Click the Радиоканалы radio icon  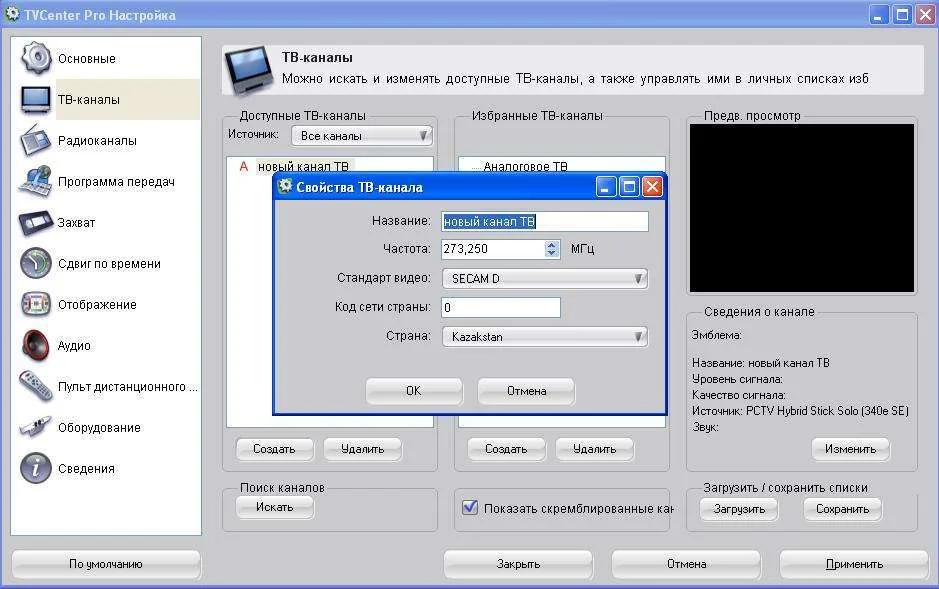36,140
